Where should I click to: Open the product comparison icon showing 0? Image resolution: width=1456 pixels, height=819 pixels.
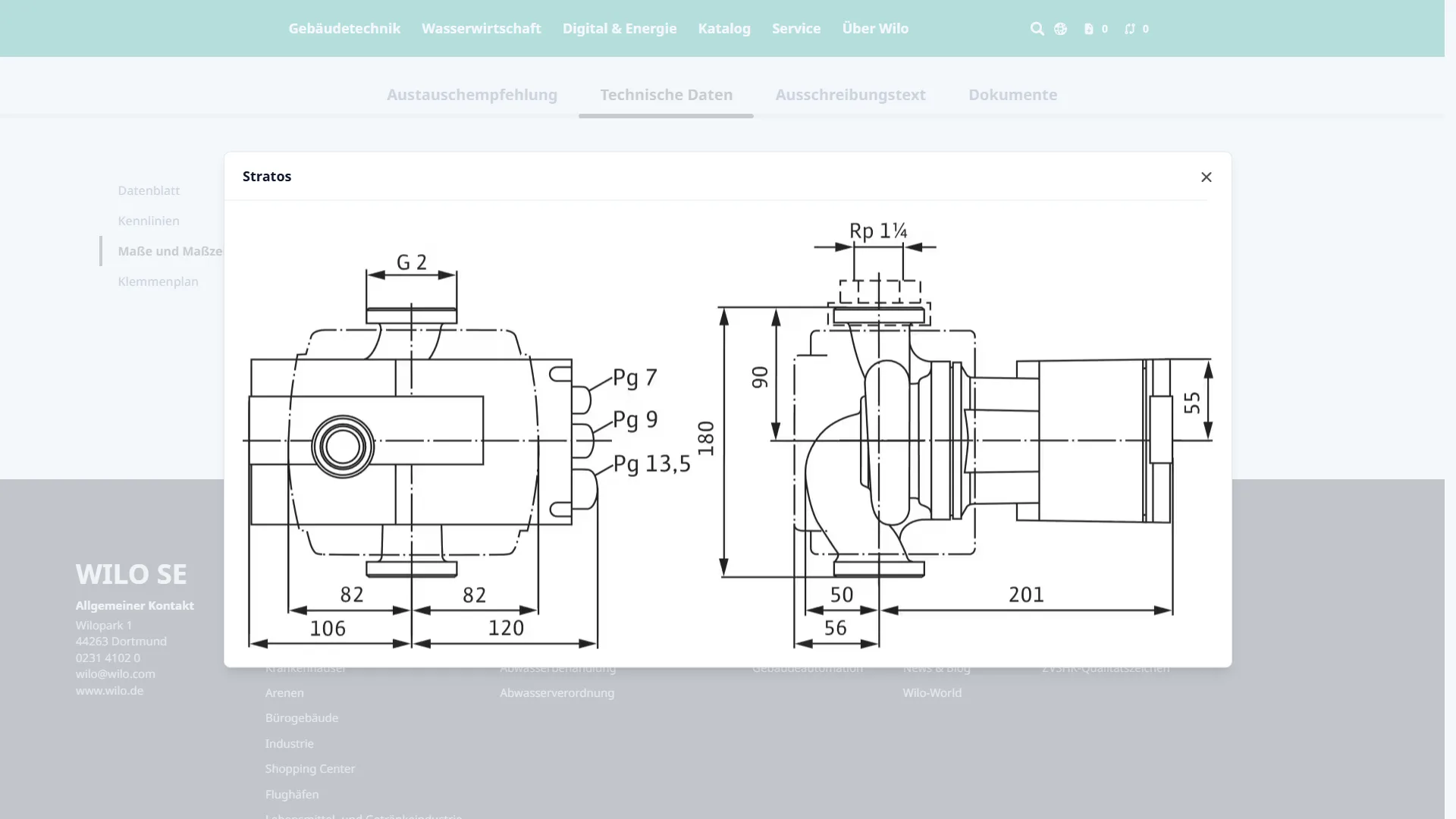point(1137,29)
